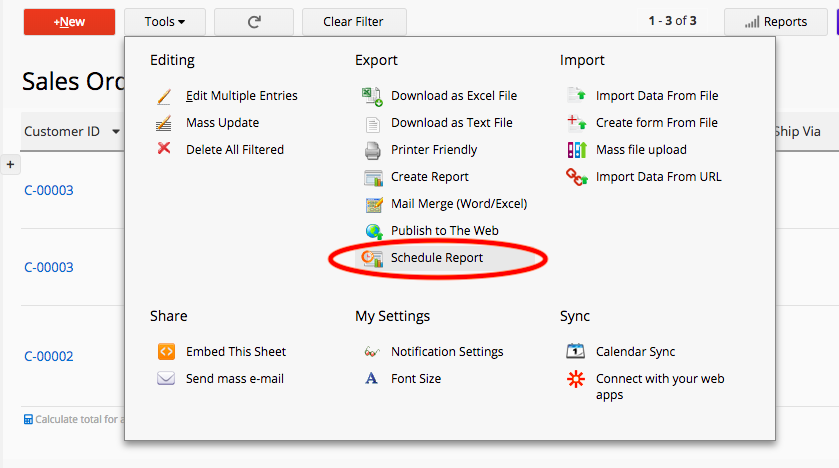Click the Printer Friendly printer icon

pyautogui.click(x=373, y=150)
